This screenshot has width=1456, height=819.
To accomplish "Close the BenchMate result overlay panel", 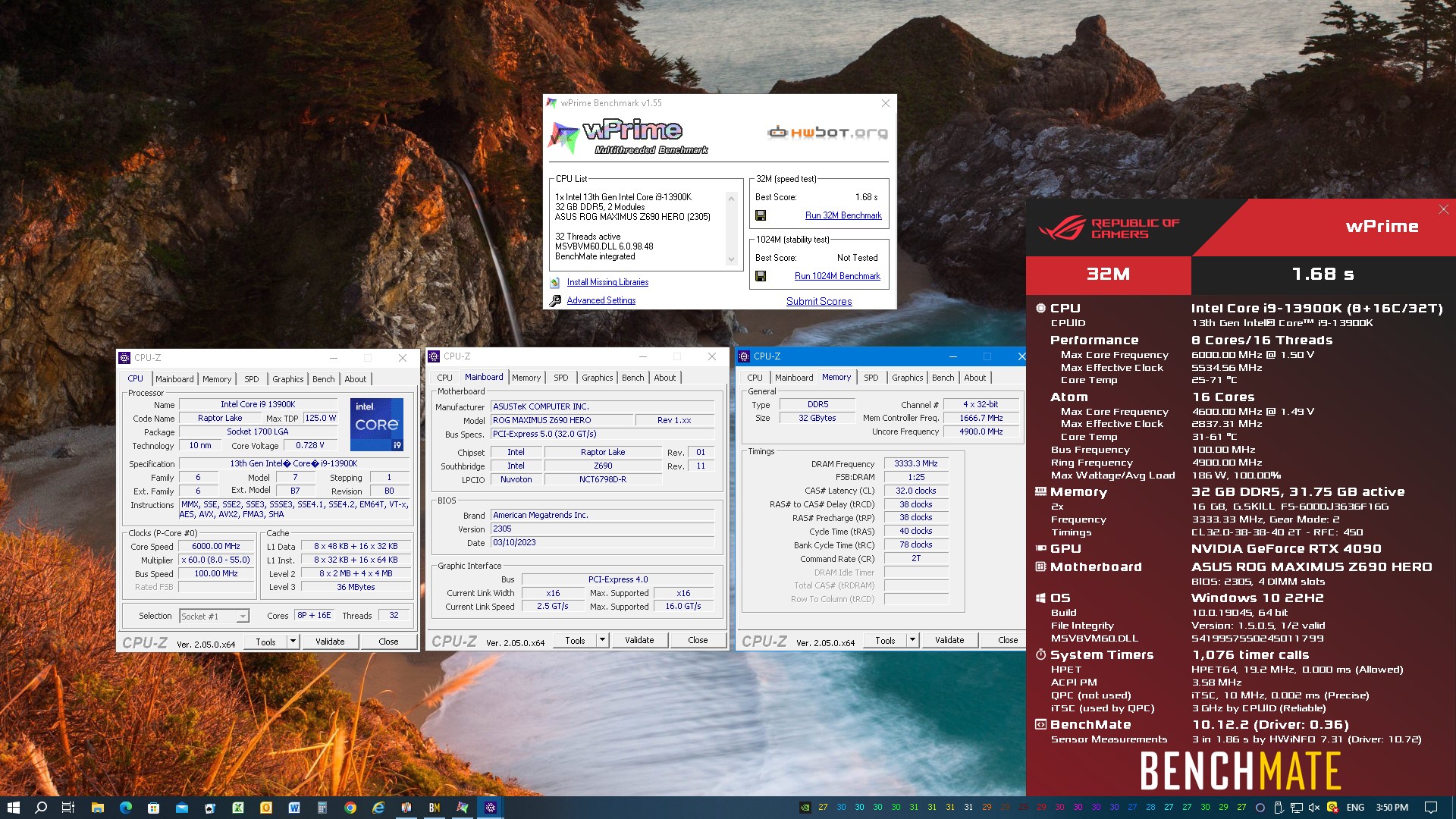I will pyautogui.click(x=1443, y=209).
